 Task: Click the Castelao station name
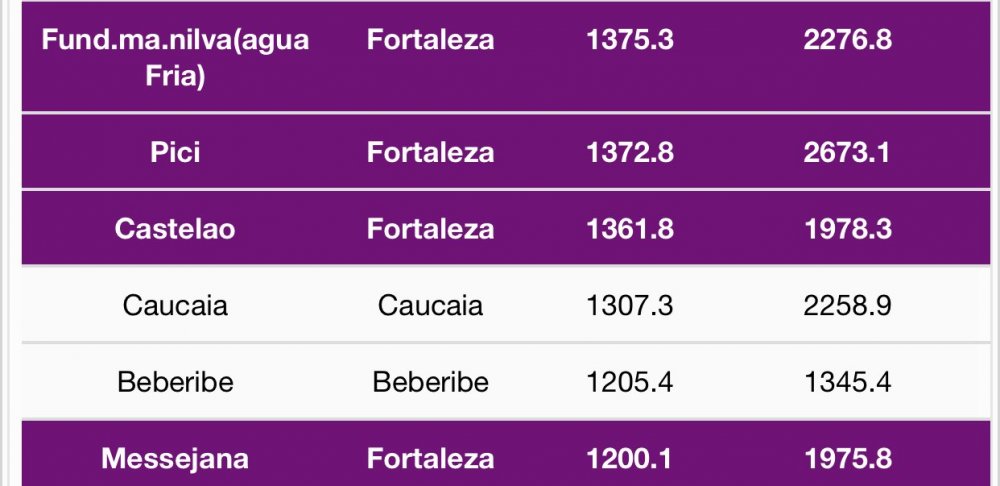pyautogui.click(x=175, y=229)
